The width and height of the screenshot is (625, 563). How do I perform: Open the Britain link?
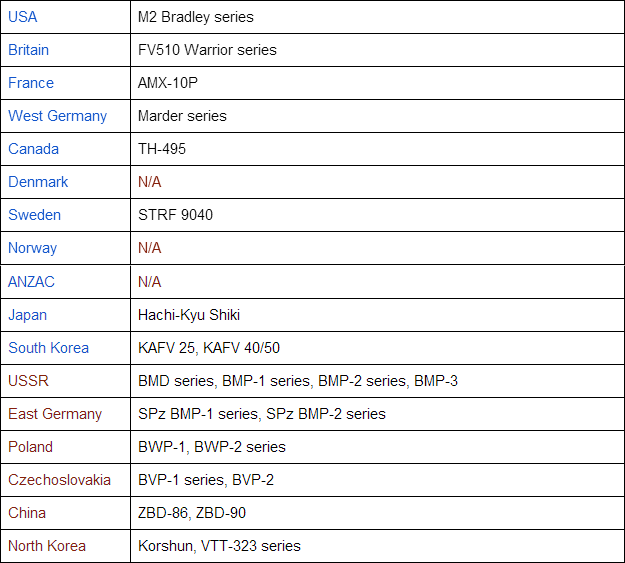click(29, 50)
